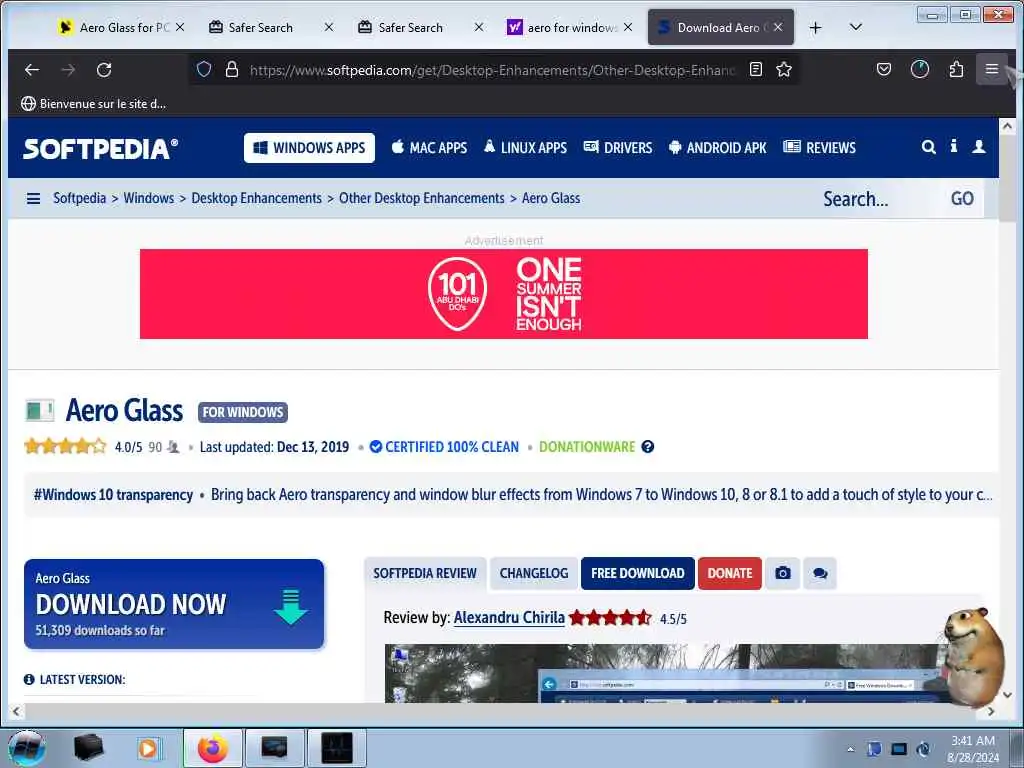Close the Download Aero tab
The height and width of the screenshot is (768, 1024).
coord(778,27)
